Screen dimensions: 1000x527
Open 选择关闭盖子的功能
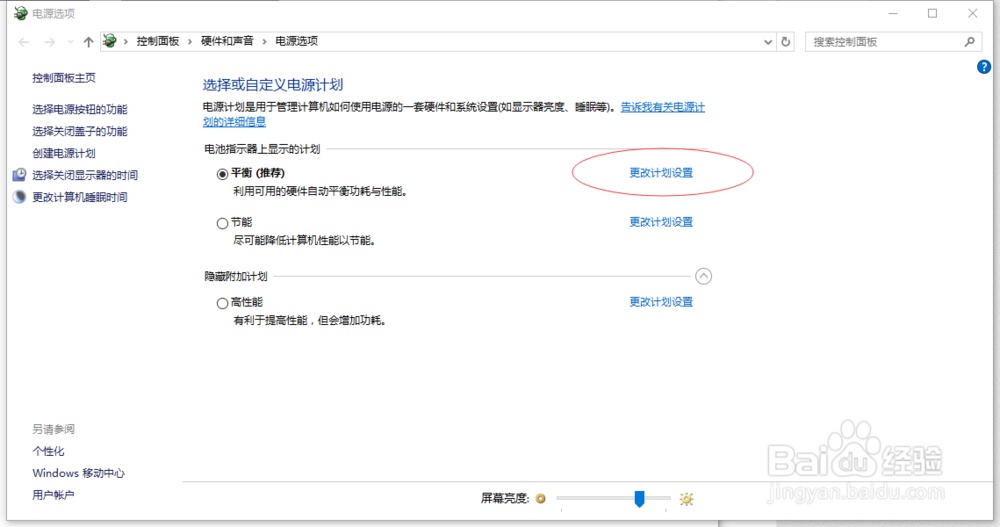click(80, 131)
